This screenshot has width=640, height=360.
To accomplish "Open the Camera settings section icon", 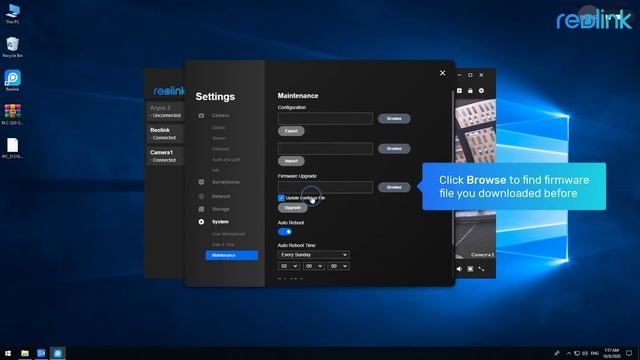I will click(201, 116).
